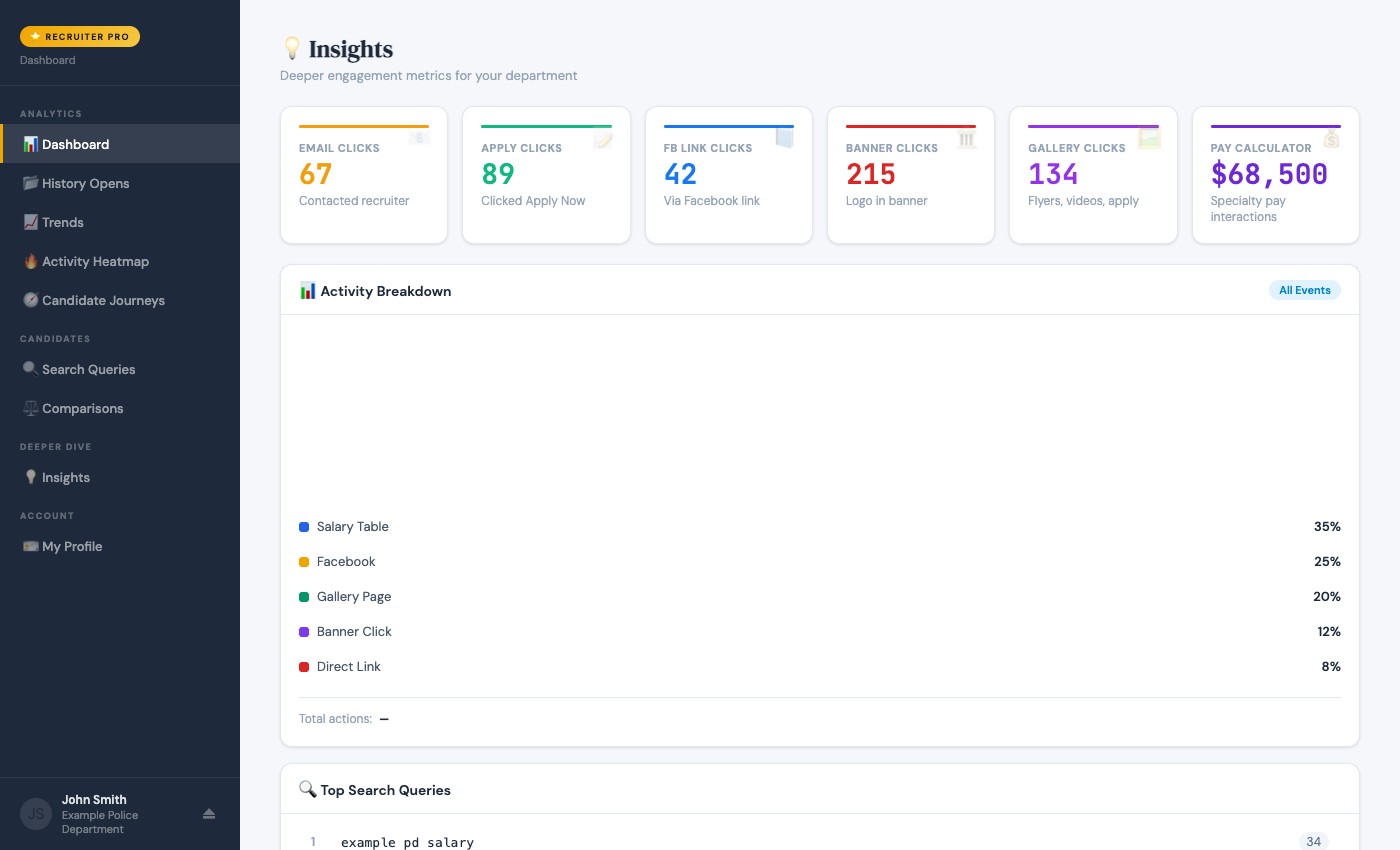Click the Recruiter Pro badge
The image size is (1400, 850).
click(x=80, y=36)
